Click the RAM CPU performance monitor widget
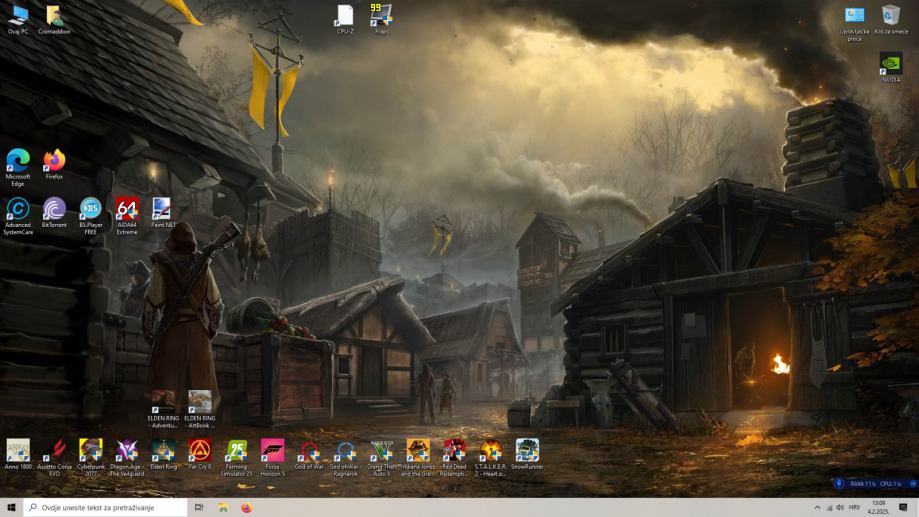Viewport: 919px width, 517px height. point(874,484)
